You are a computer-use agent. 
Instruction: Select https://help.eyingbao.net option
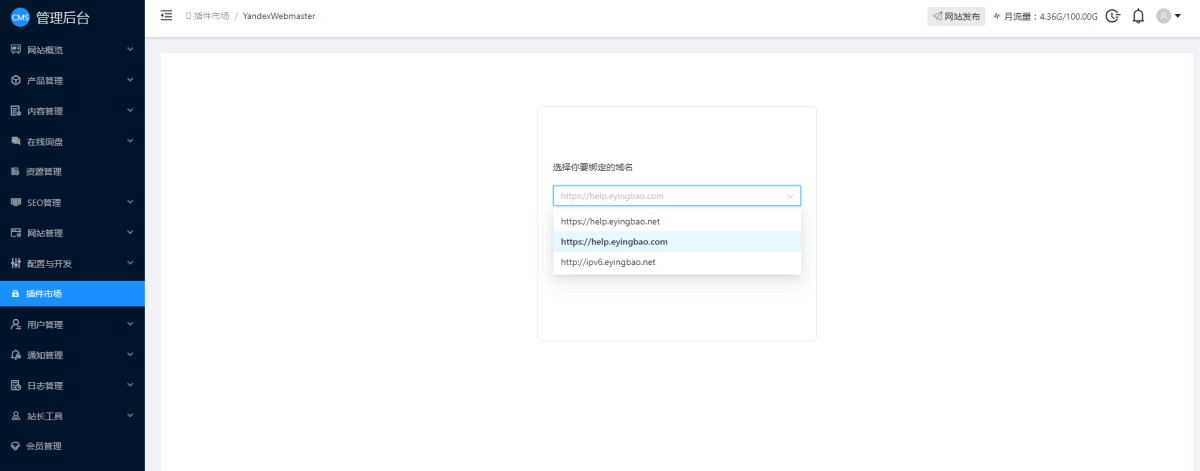[677, 221]
